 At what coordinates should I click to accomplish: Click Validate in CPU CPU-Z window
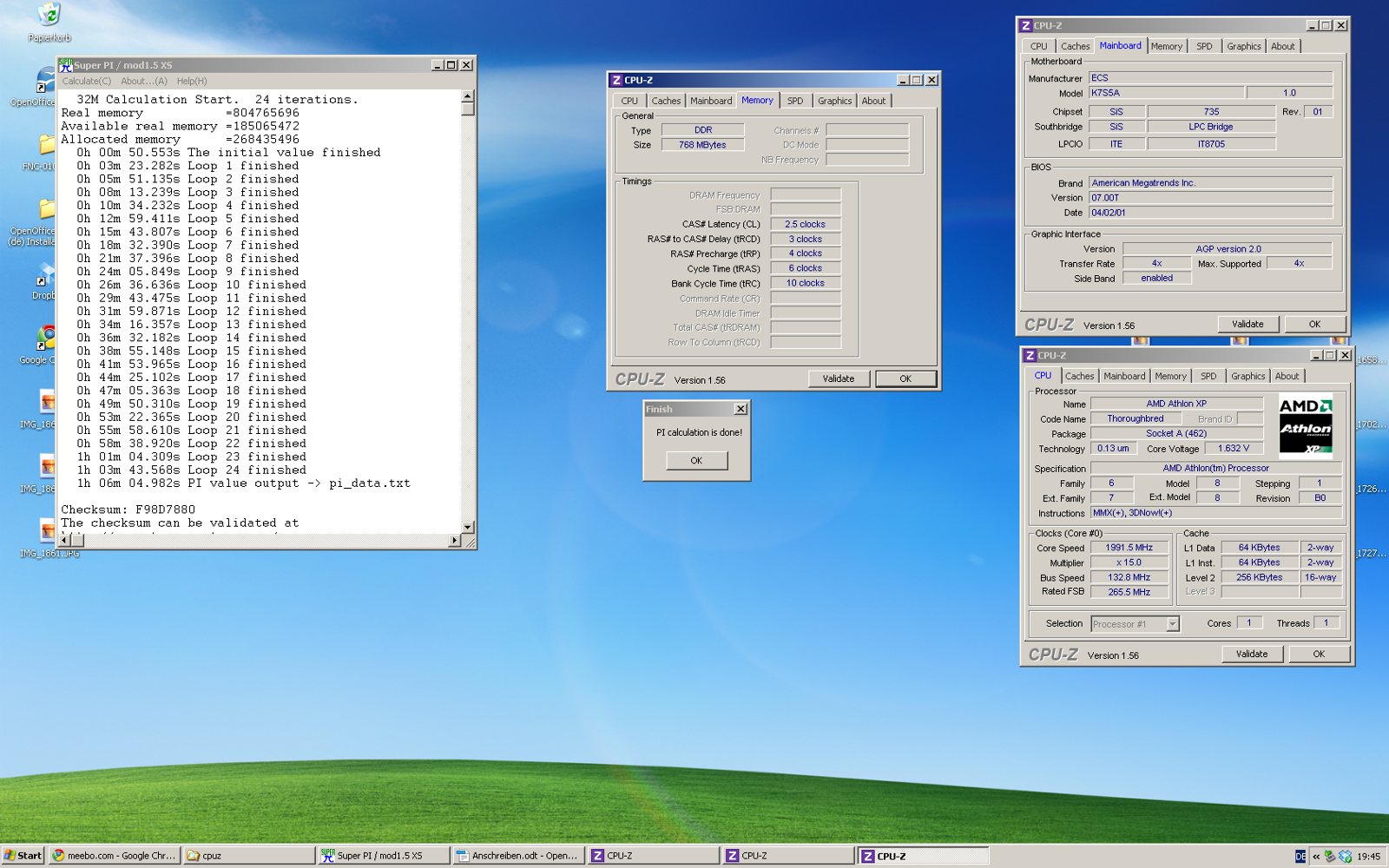pyautogui.click(x=1252, y=654)
